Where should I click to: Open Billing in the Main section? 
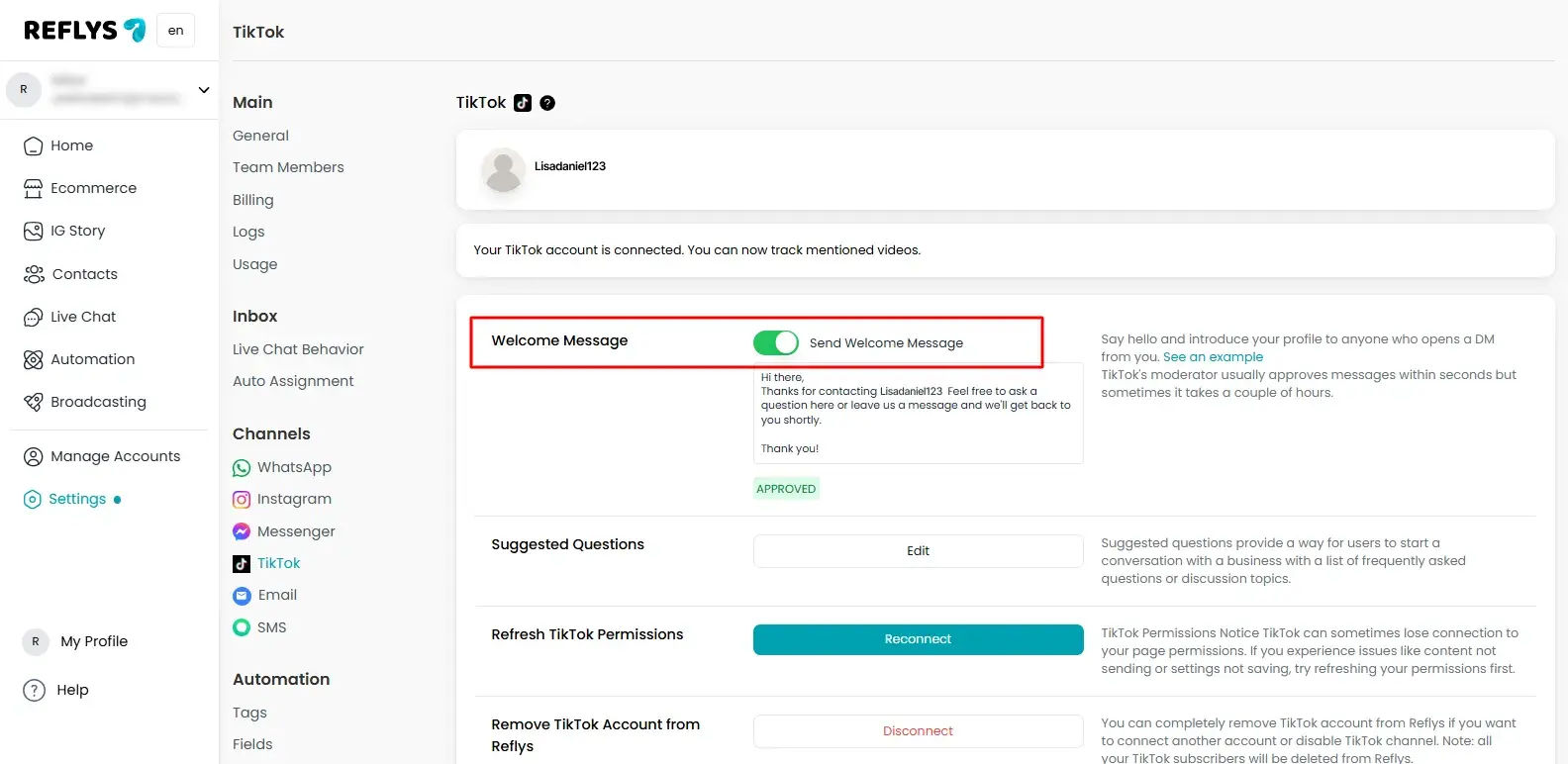click(x=252, y=200)
